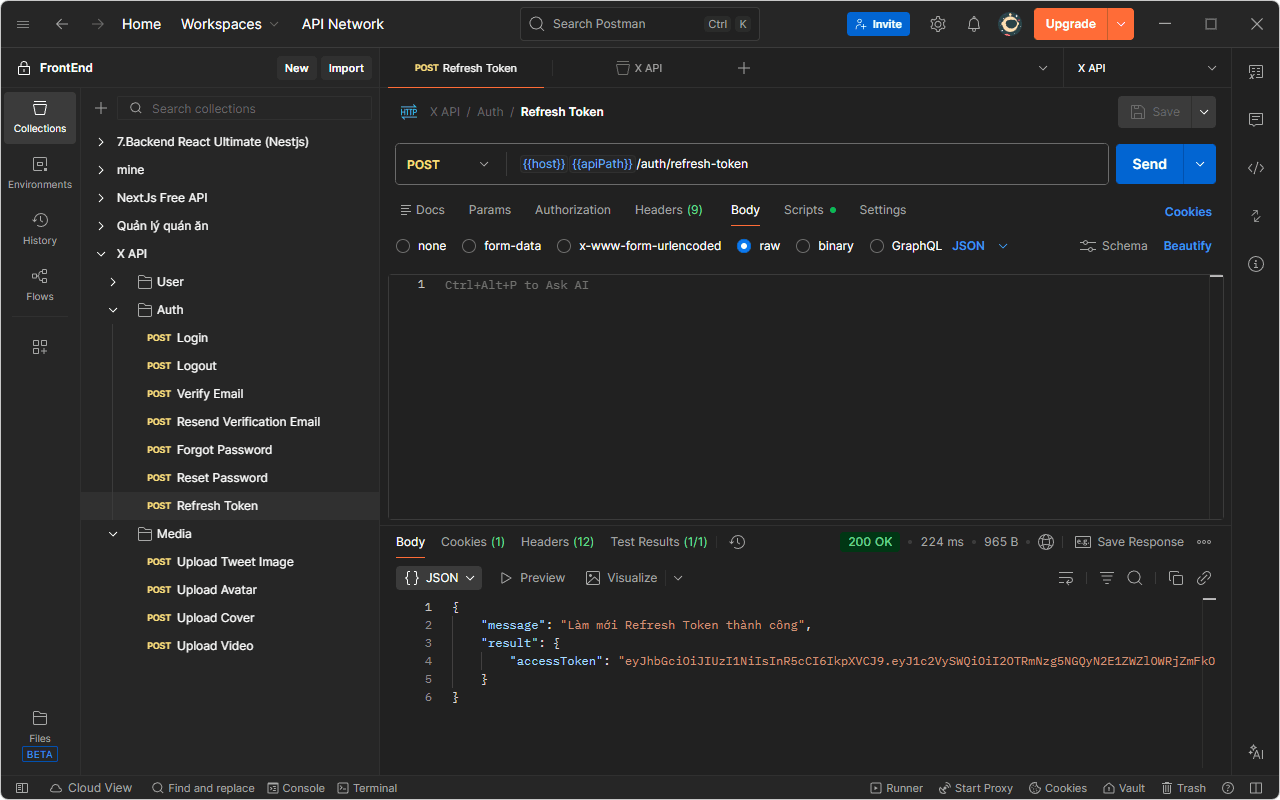Switch to the Authorization tab
Screen dimensions: 1280x800
[572, 210]
